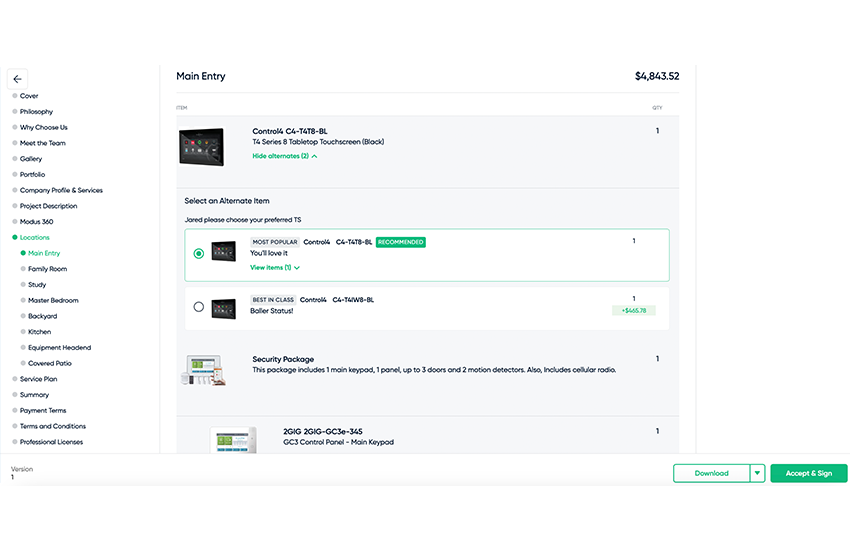
Task: Select Master Bedroom location
Action: (x=53, y=300)
